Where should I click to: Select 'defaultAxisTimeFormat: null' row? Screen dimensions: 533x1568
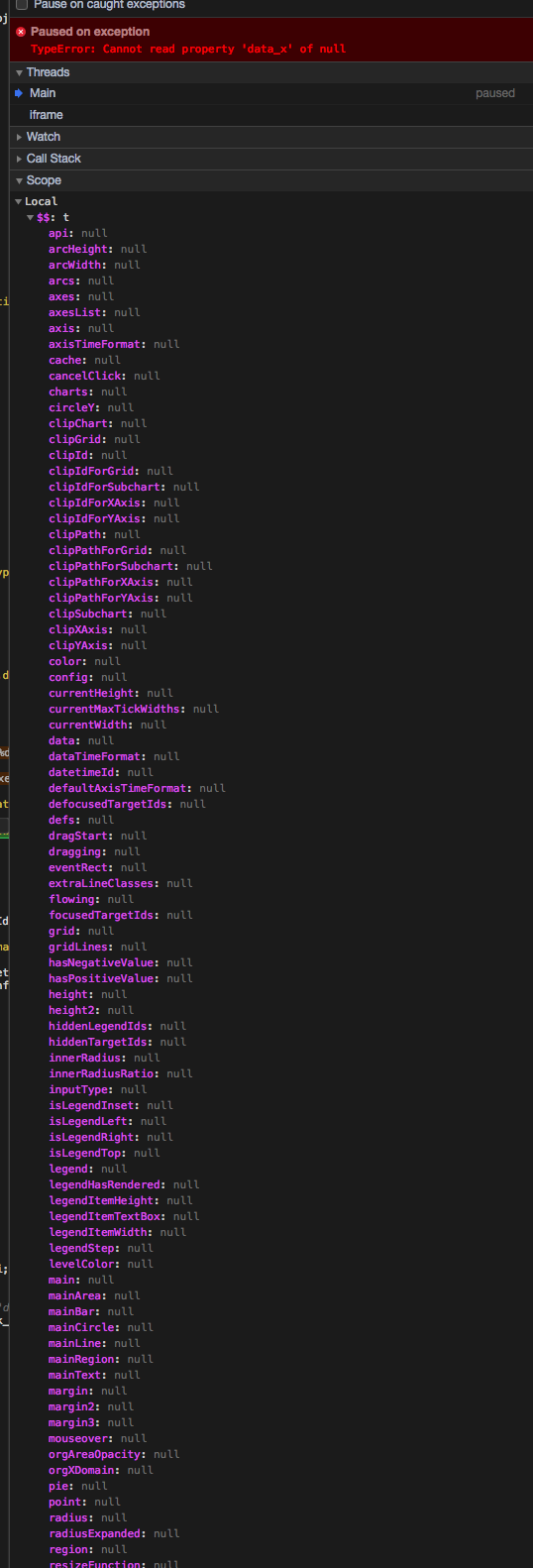137,788
